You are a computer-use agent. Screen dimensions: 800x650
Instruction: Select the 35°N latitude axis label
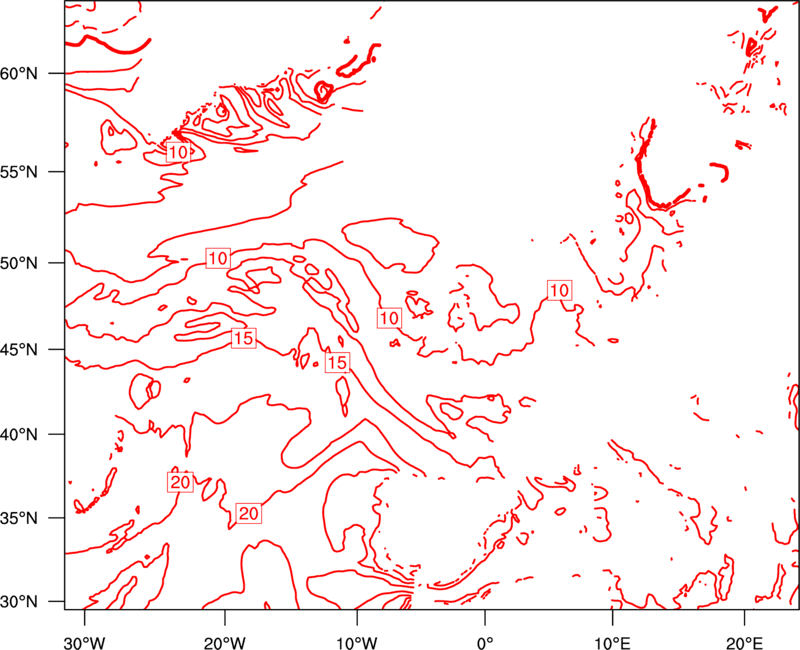(19, 518)
